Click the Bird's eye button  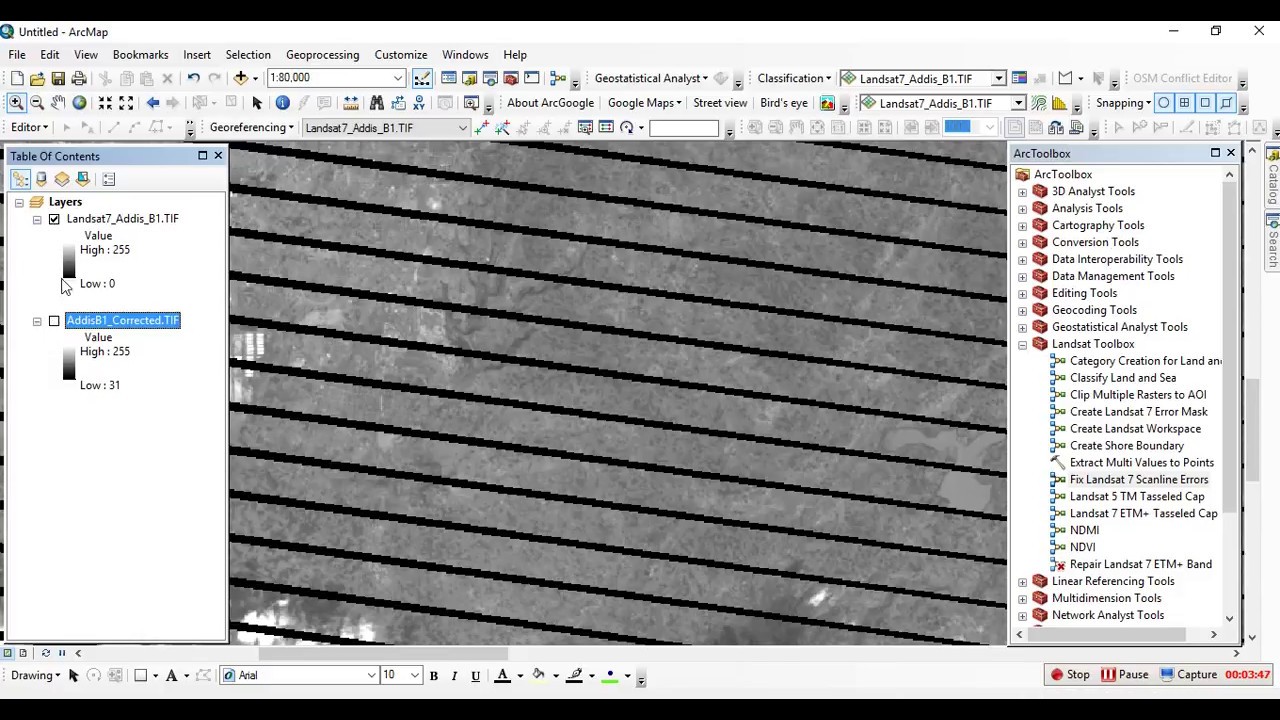point(784,103)
